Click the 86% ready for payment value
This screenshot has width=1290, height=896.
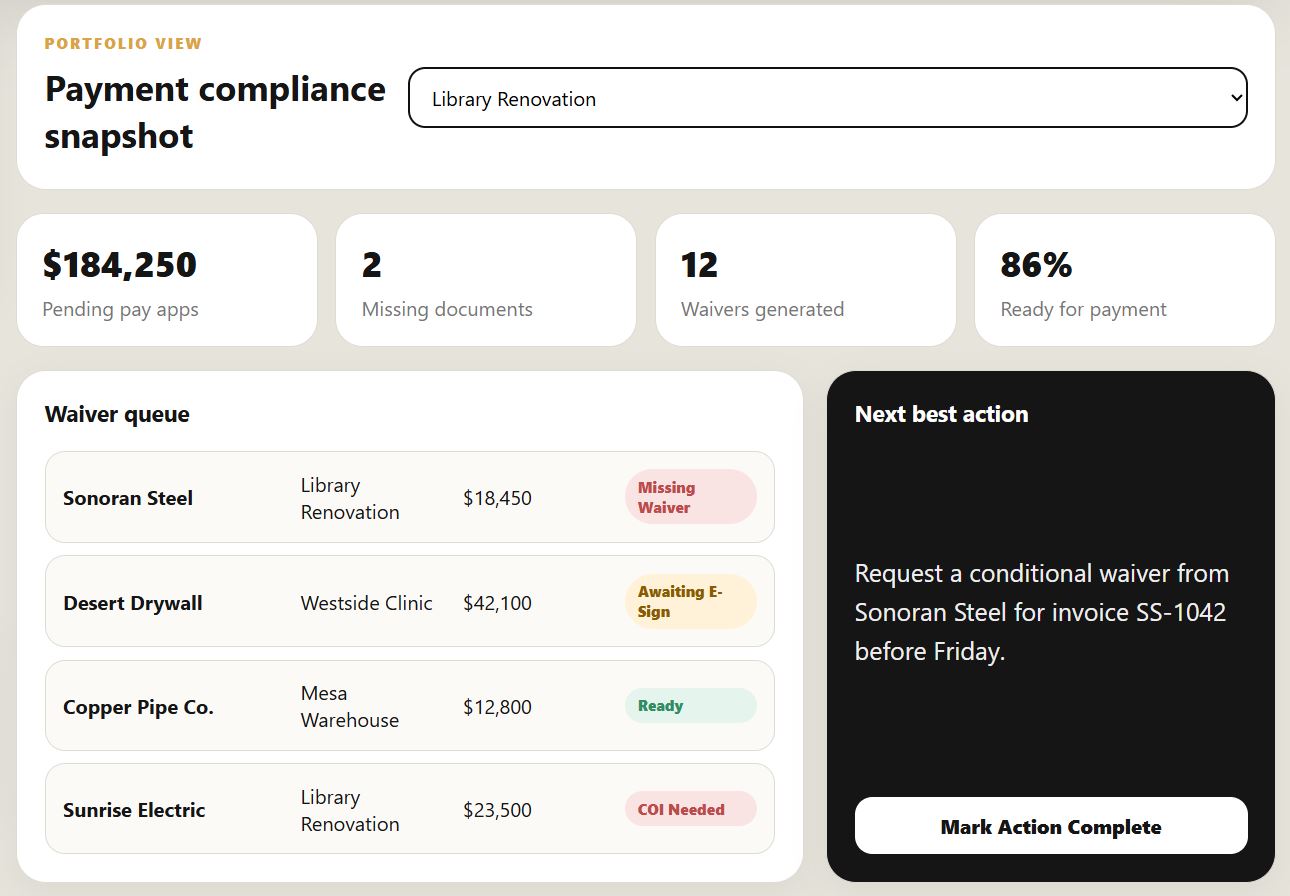point(1036,265)
